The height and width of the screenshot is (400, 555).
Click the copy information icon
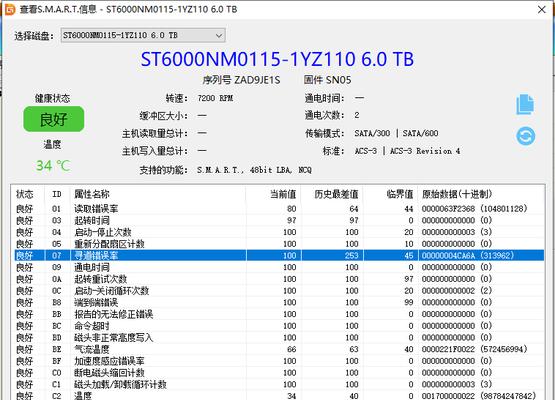525,104
